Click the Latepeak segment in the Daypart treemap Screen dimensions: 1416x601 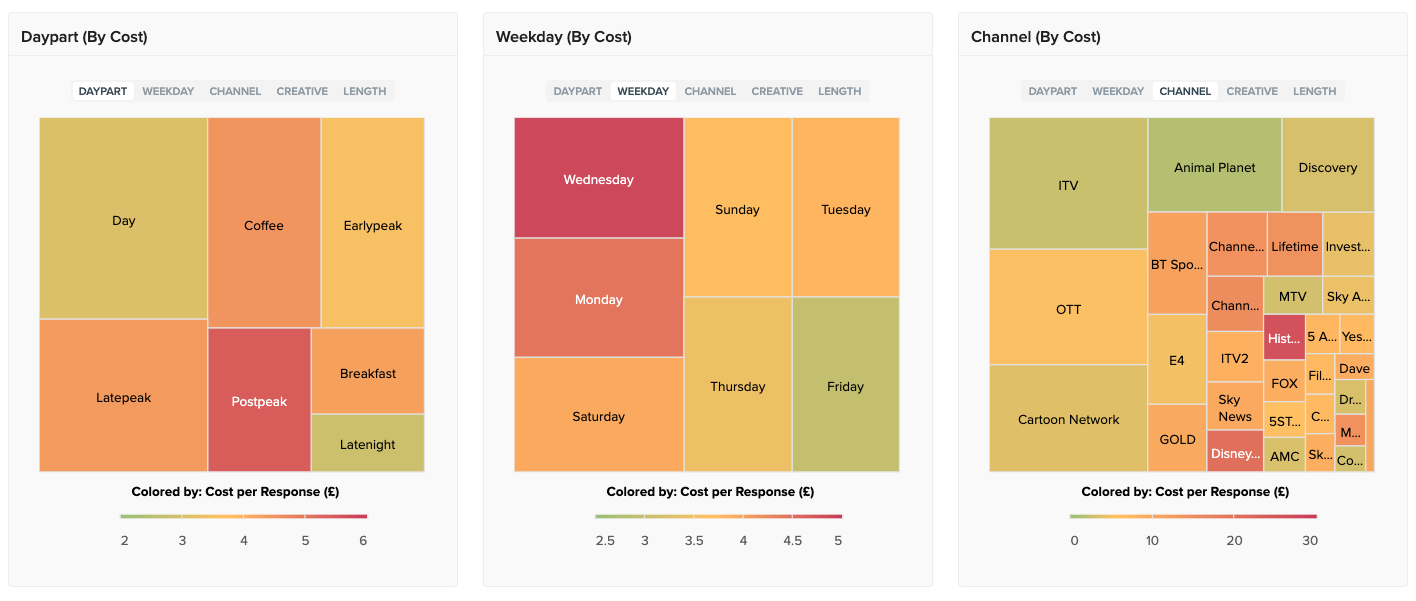[123, 397]
